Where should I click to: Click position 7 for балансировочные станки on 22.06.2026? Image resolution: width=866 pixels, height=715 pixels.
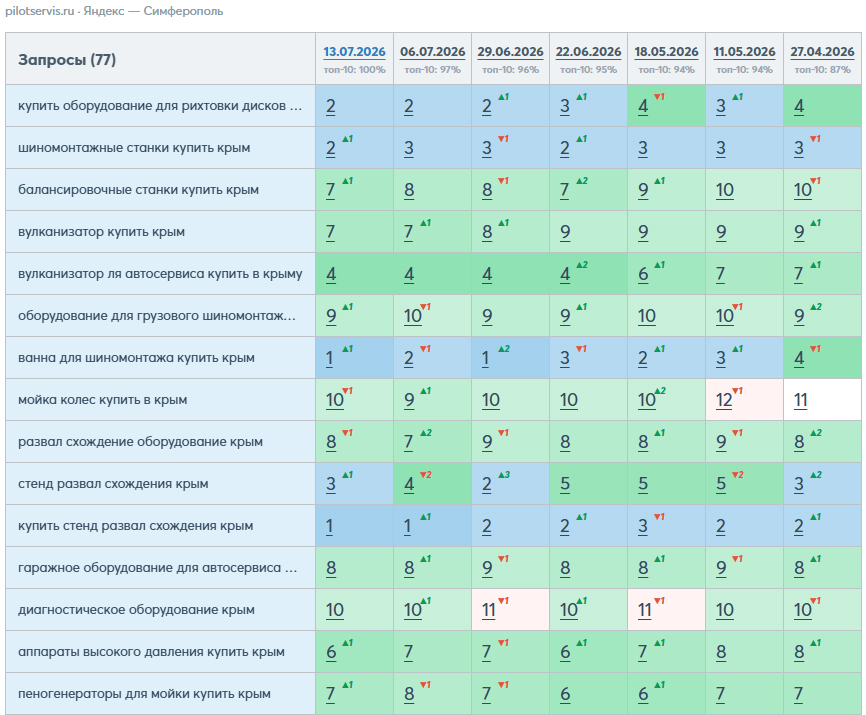tap(564, 190)
